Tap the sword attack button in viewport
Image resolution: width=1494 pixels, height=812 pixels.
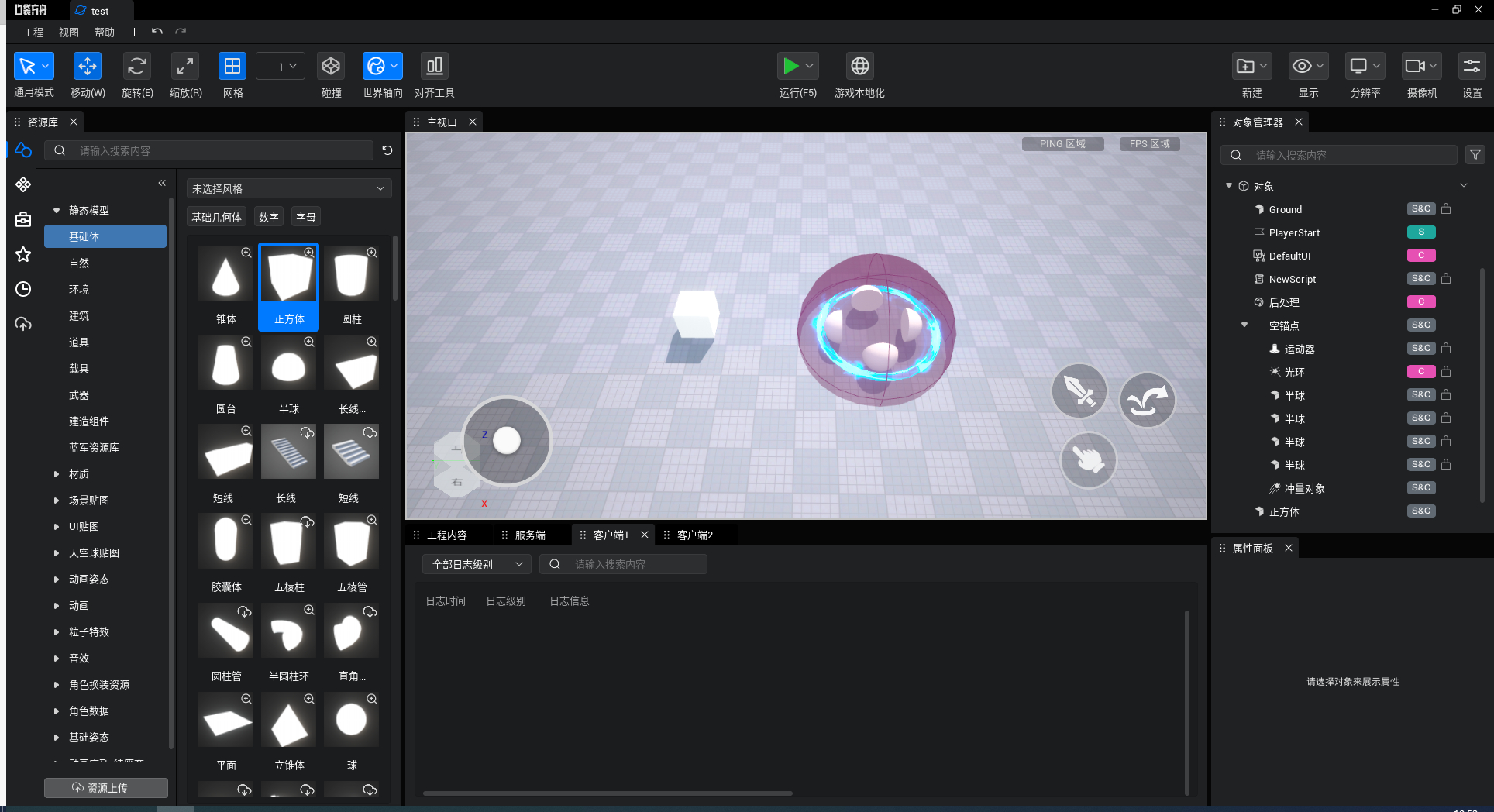tap(1079, 391)
